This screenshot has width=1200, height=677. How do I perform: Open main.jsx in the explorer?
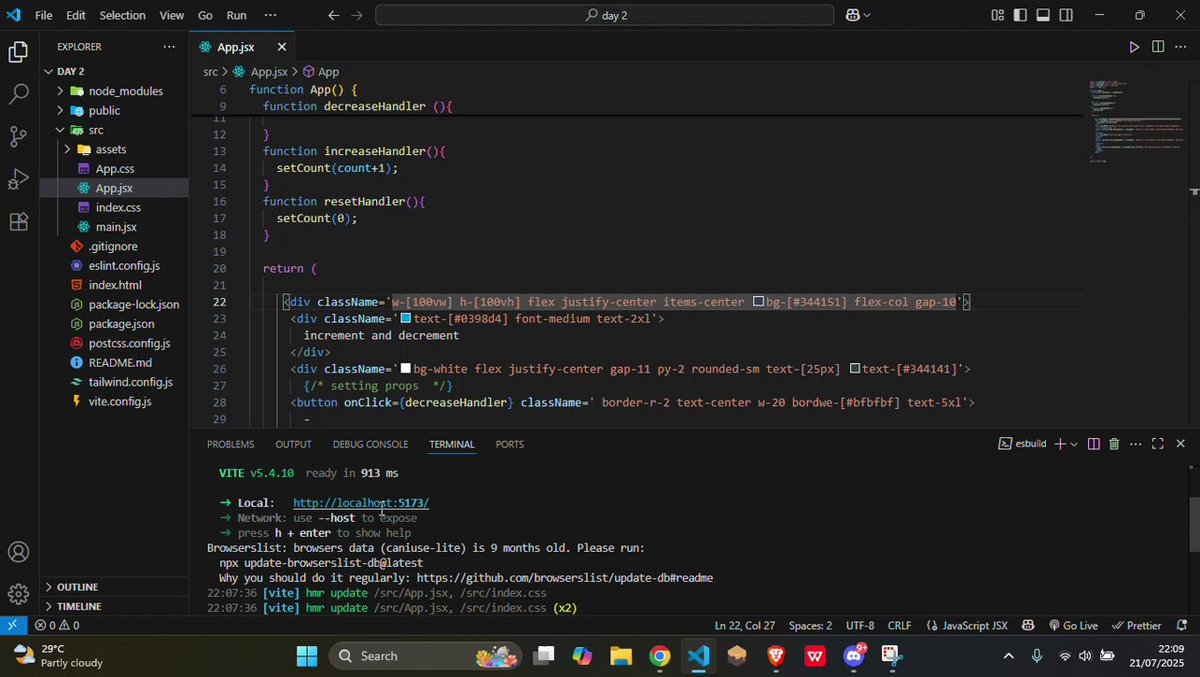(114, 227)
